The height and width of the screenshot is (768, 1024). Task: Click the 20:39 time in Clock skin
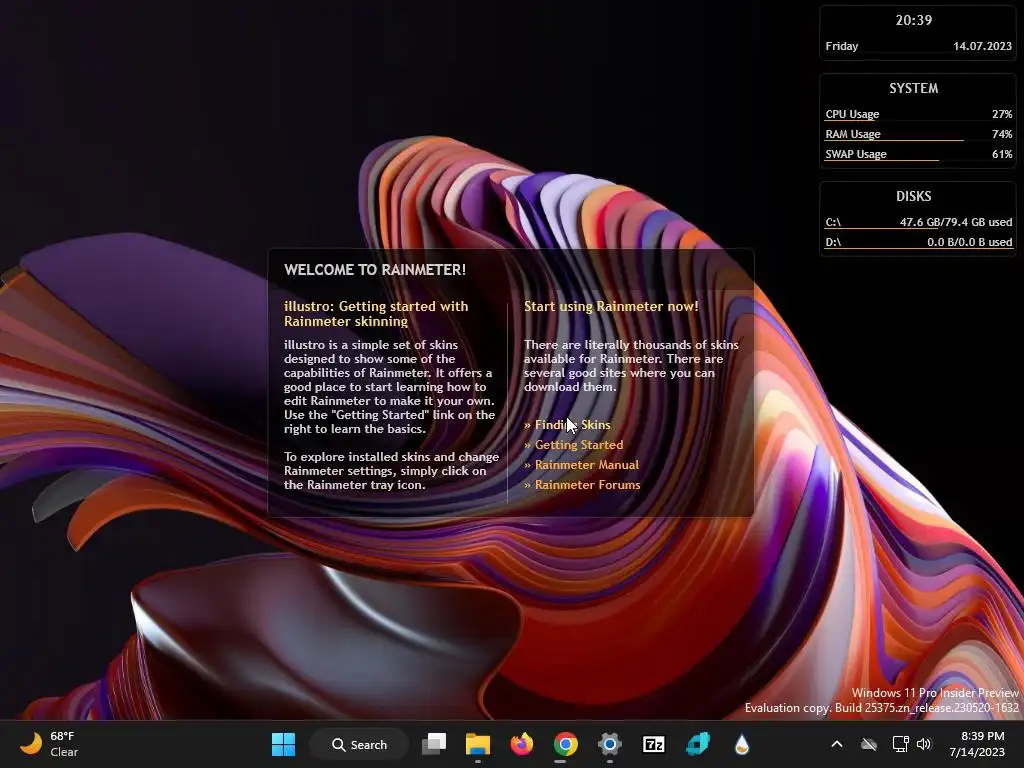point(913,20)
